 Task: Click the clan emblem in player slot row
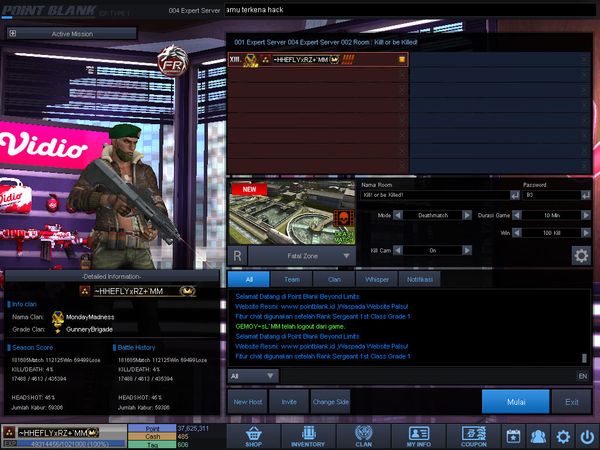[x=250, y=60]
